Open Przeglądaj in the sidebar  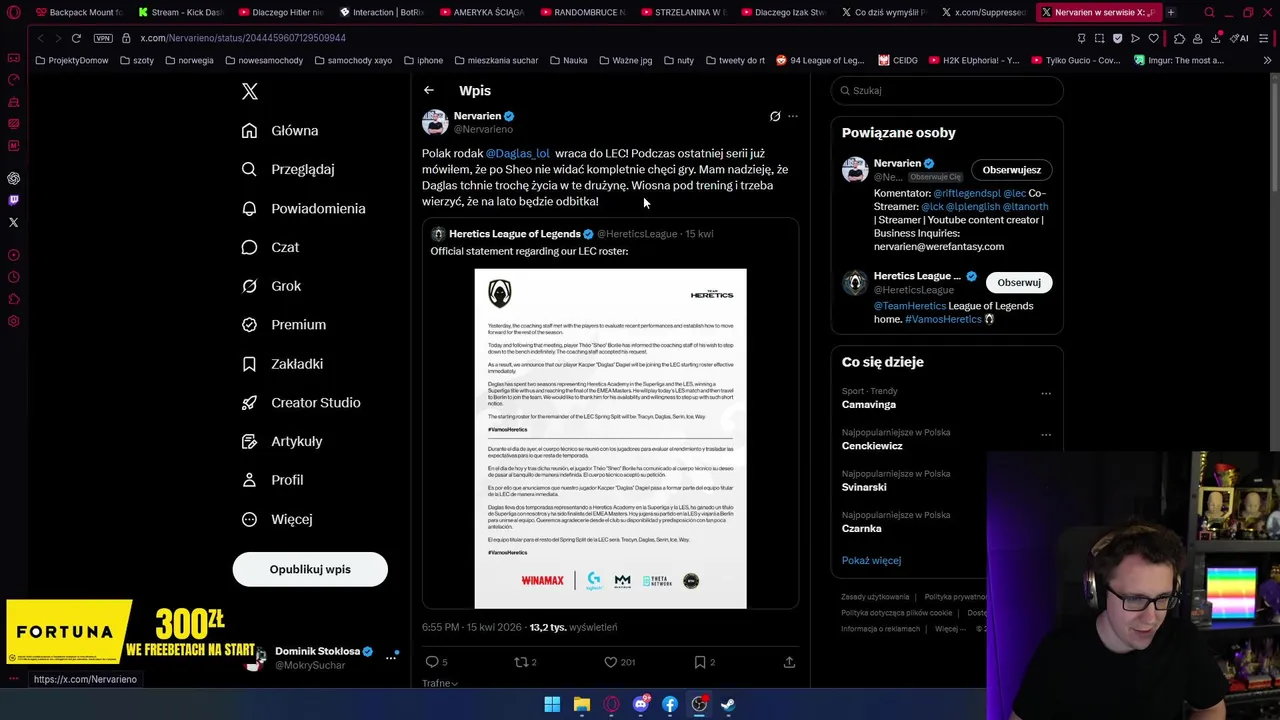coord(289,170)
